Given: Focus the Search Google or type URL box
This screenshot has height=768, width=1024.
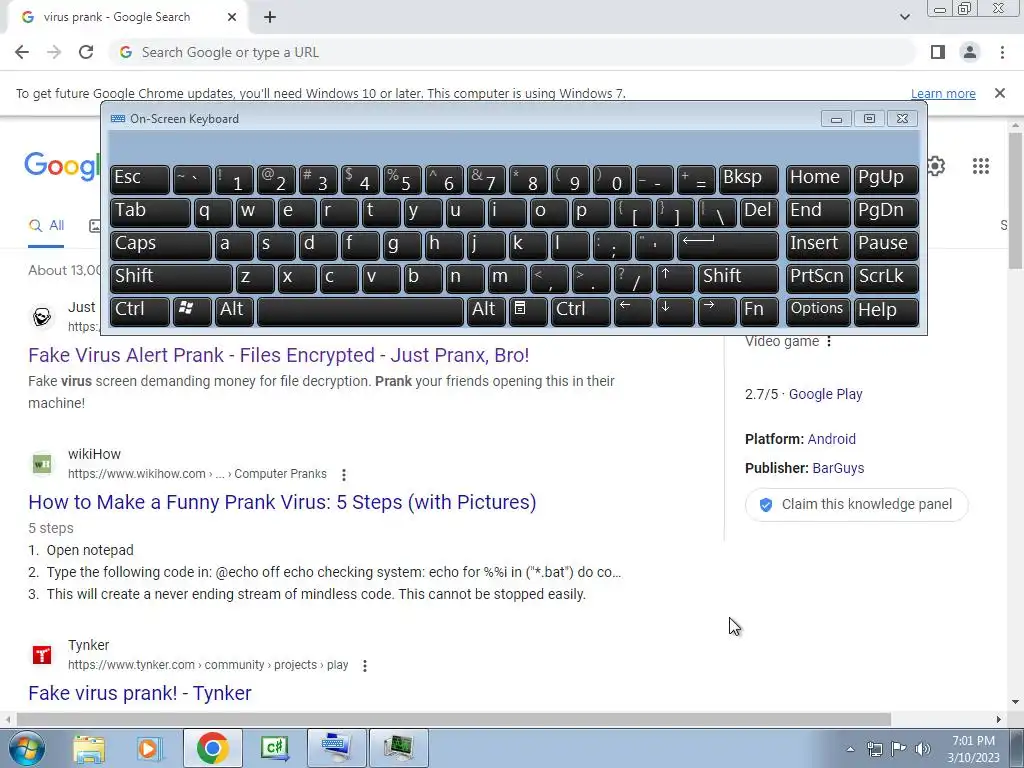Looking at the screenshot, I should 513,52.
